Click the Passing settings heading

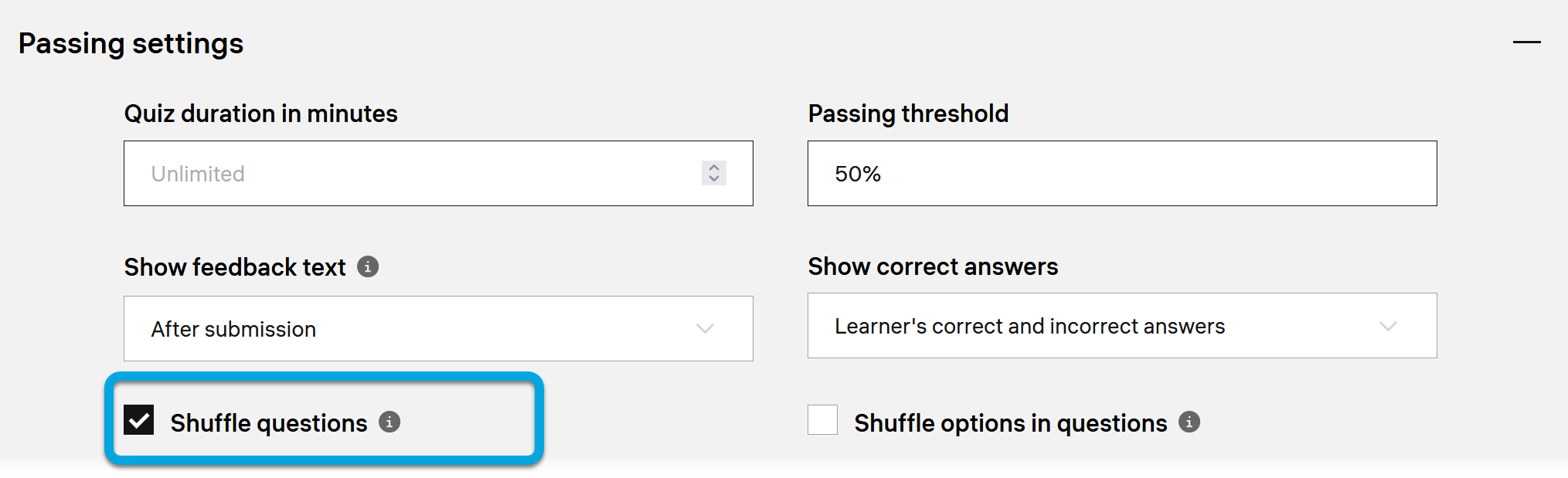click(131, 43)
